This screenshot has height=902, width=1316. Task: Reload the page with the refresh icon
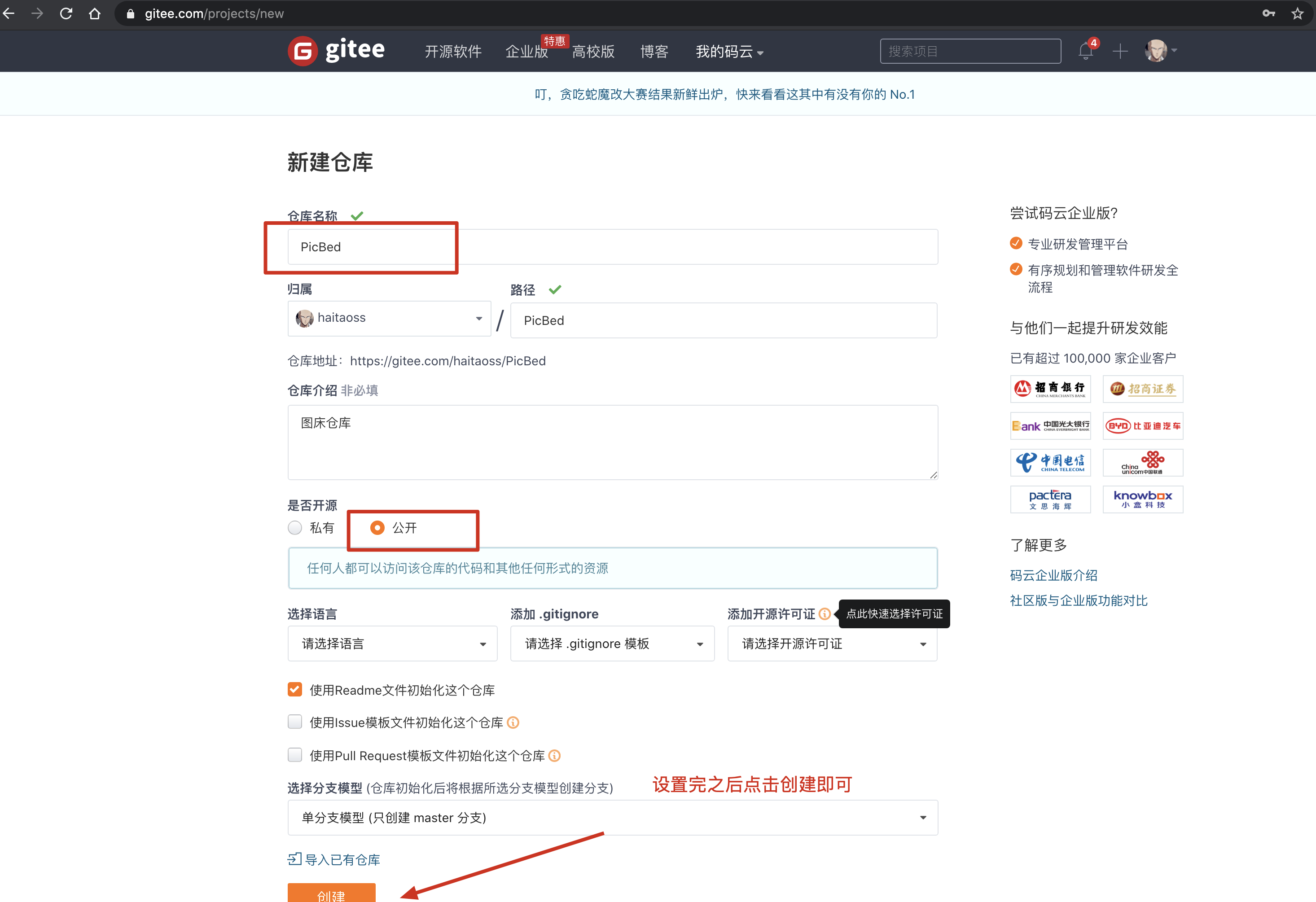(66, 13)
